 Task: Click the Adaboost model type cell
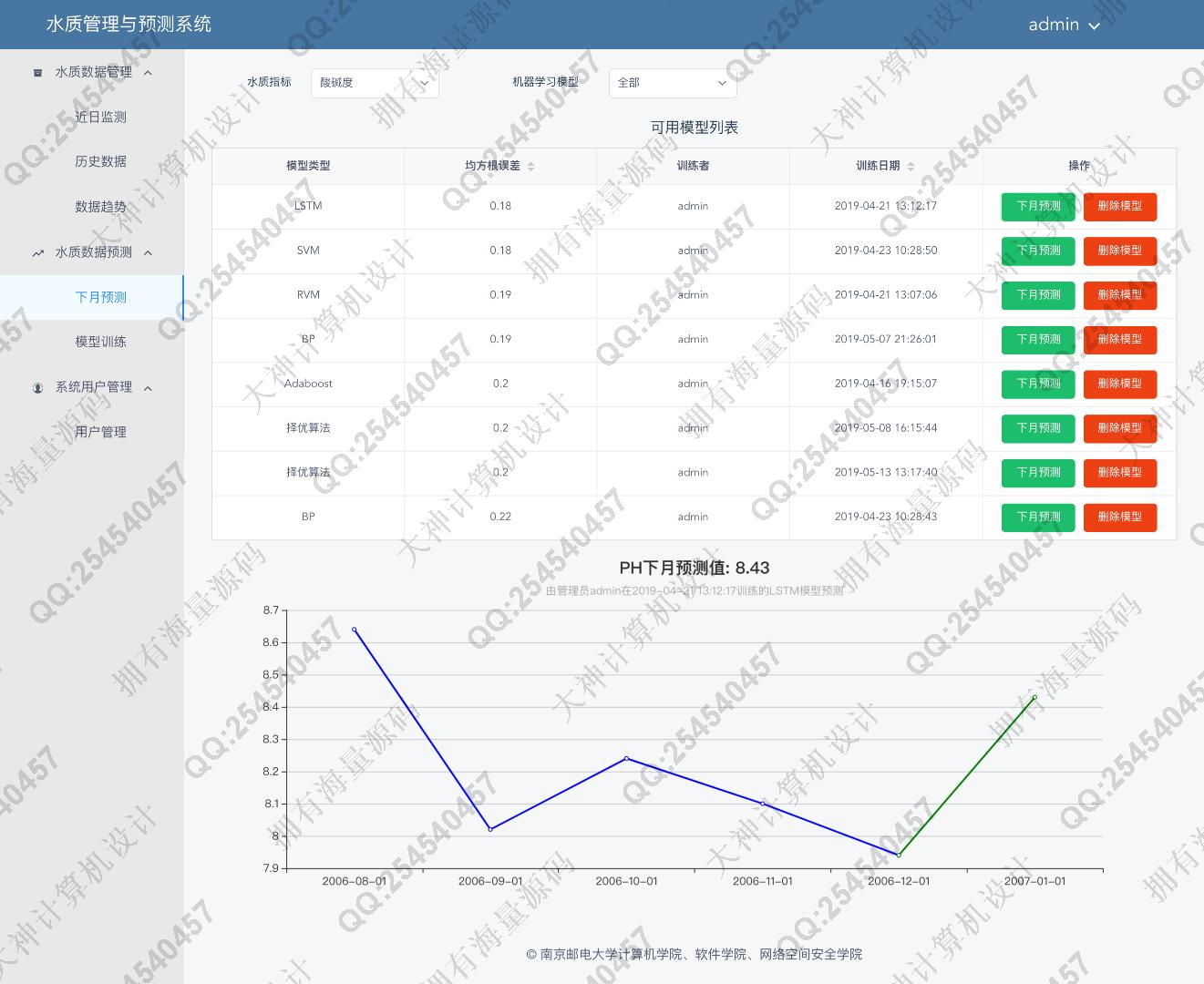(308, 384)
